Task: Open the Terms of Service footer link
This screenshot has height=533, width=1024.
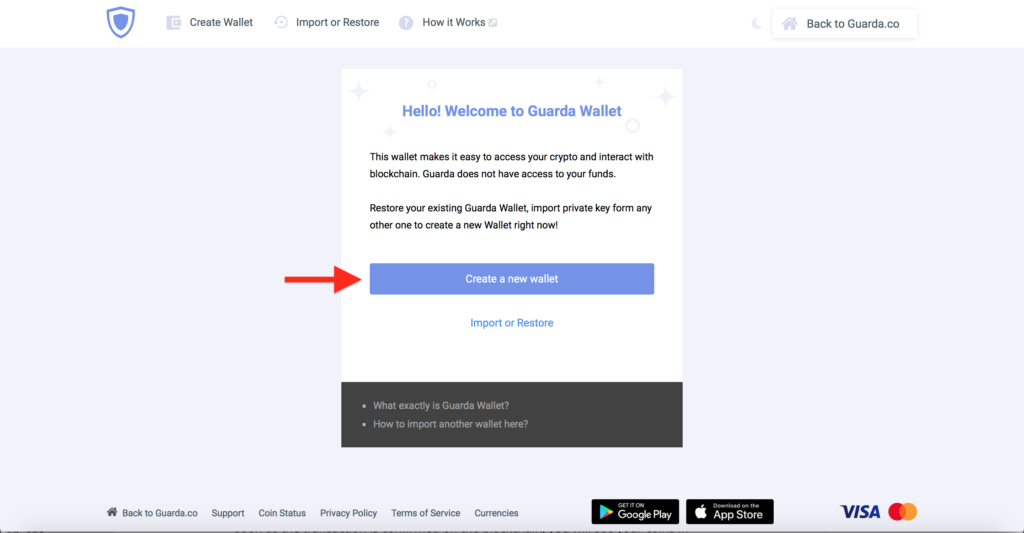Action: coord(426,513)
